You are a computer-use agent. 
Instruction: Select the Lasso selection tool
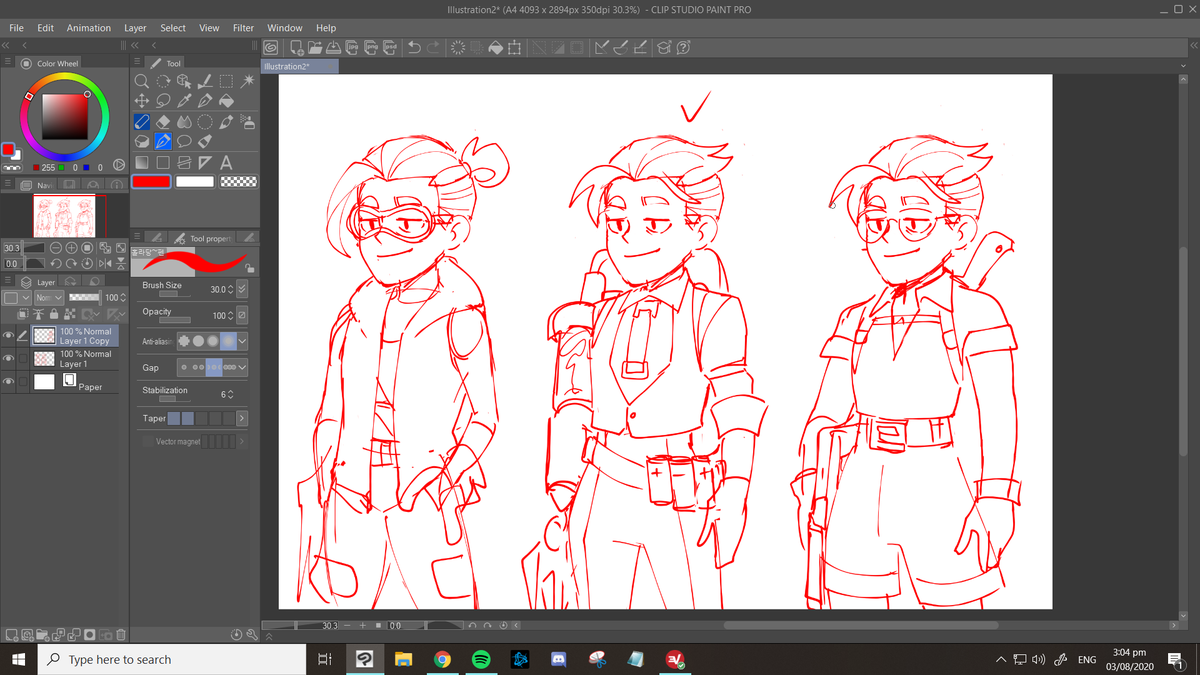coord(163,100)
